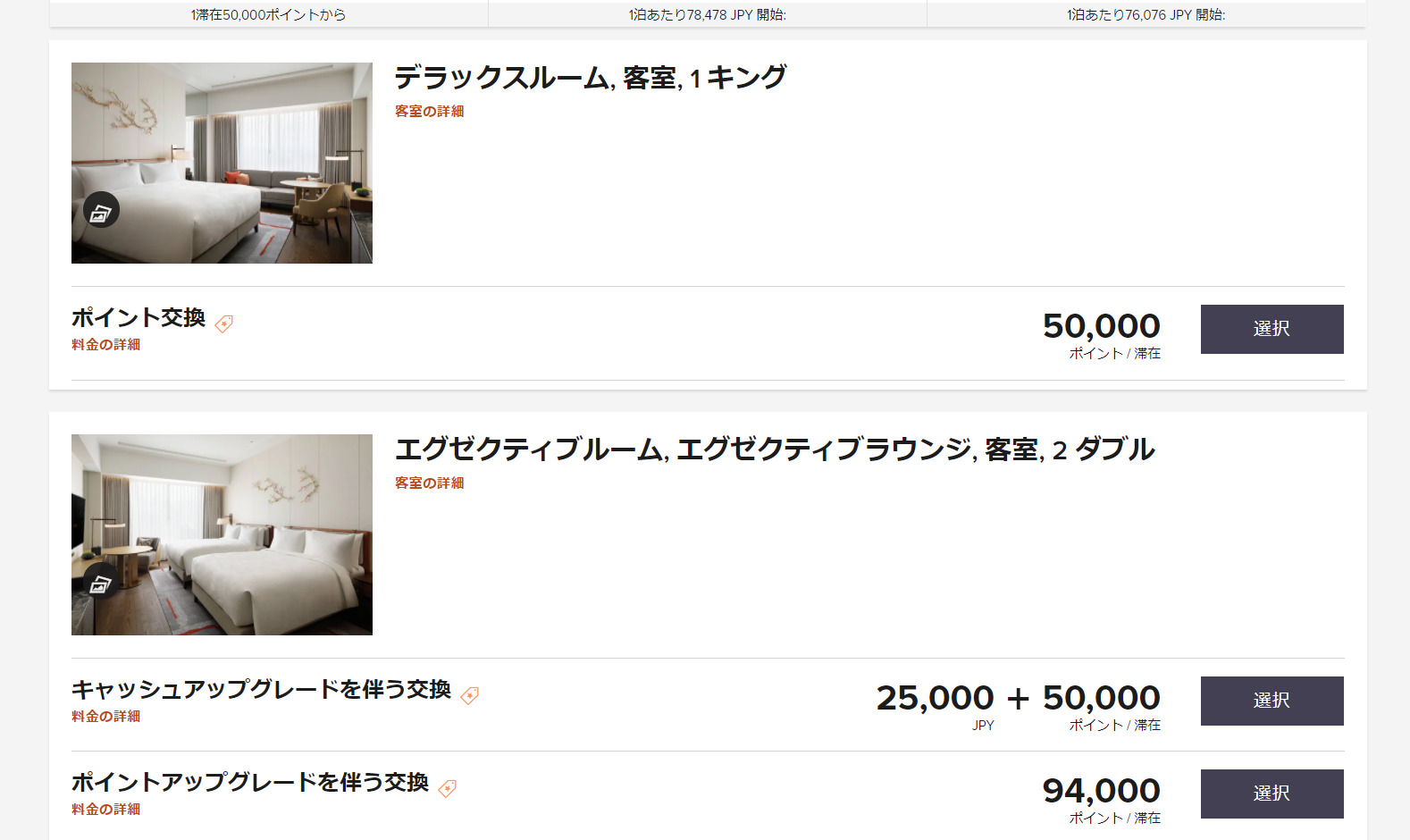View 料金の詳細 under ポイント交換

(105, 345)
